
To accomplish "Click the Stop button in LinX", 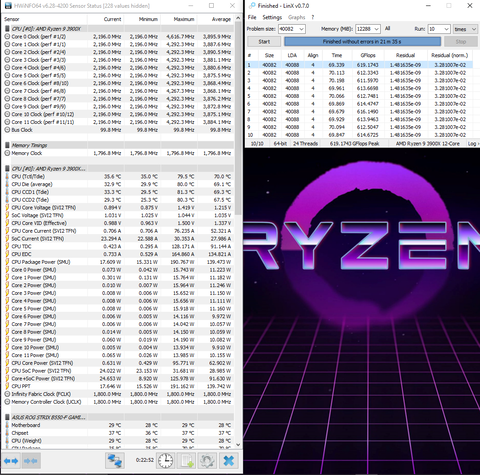I will pyautogui.click(x=461, y=42).
